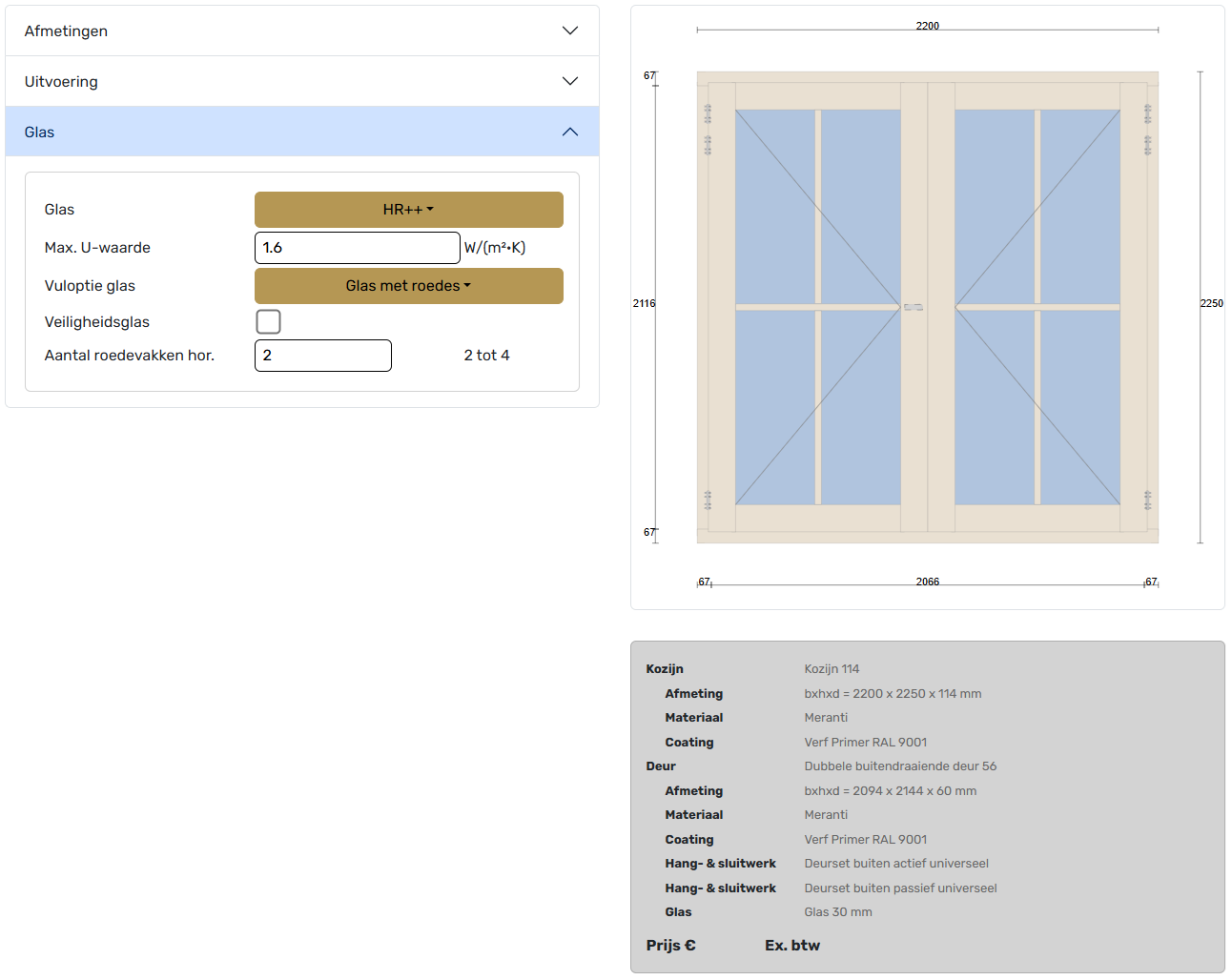Viewport: 1232px width, 980px height.
Task: Click the Max. U-waarde input field
Action: pos(357,248)
